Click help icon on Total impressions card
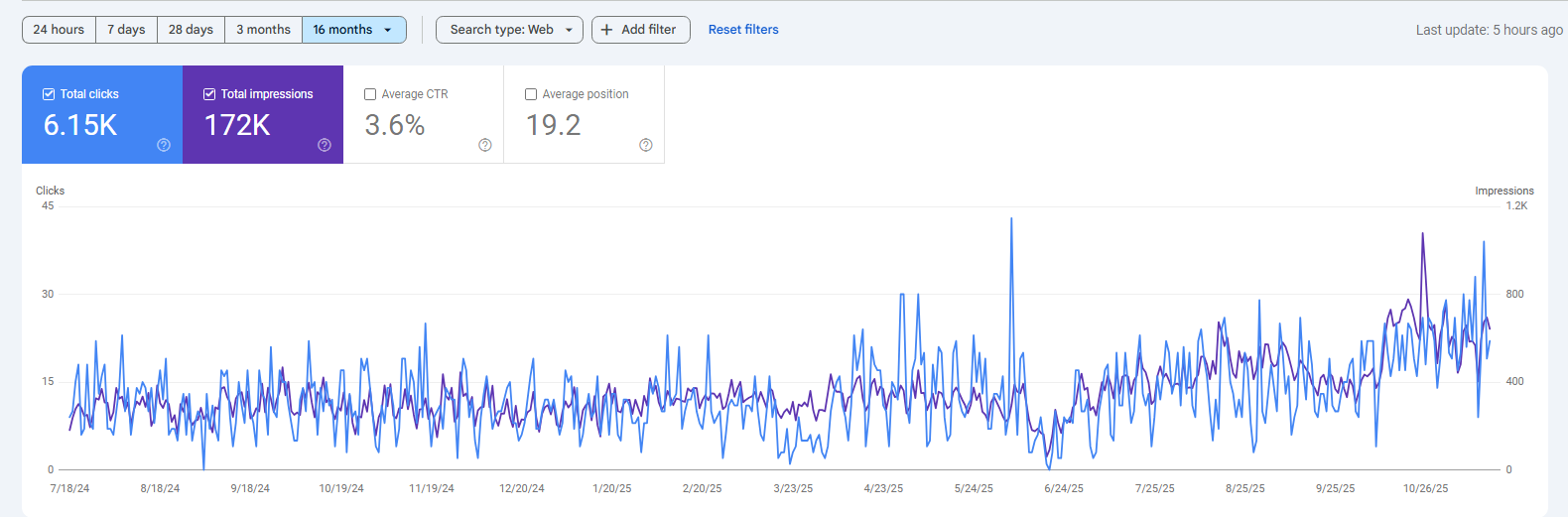Viewport: 1568px width, 517px height. click(325, 145)
